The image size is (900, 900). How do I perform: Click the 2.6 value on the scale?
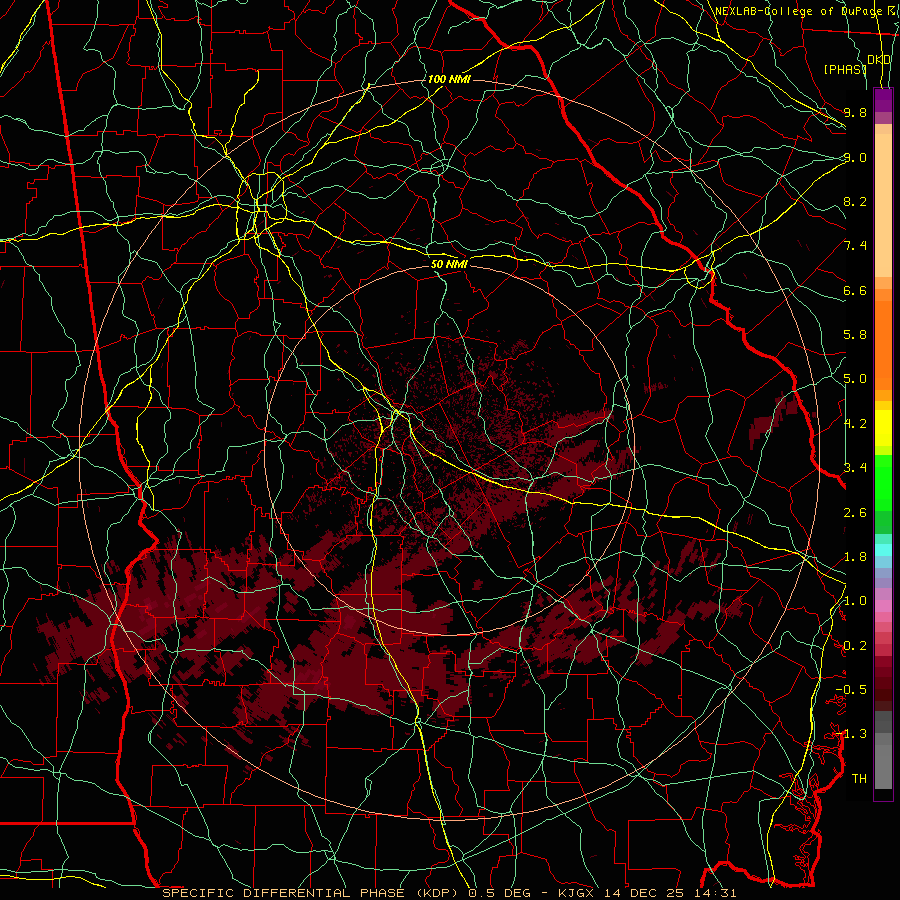pos(855,513)
